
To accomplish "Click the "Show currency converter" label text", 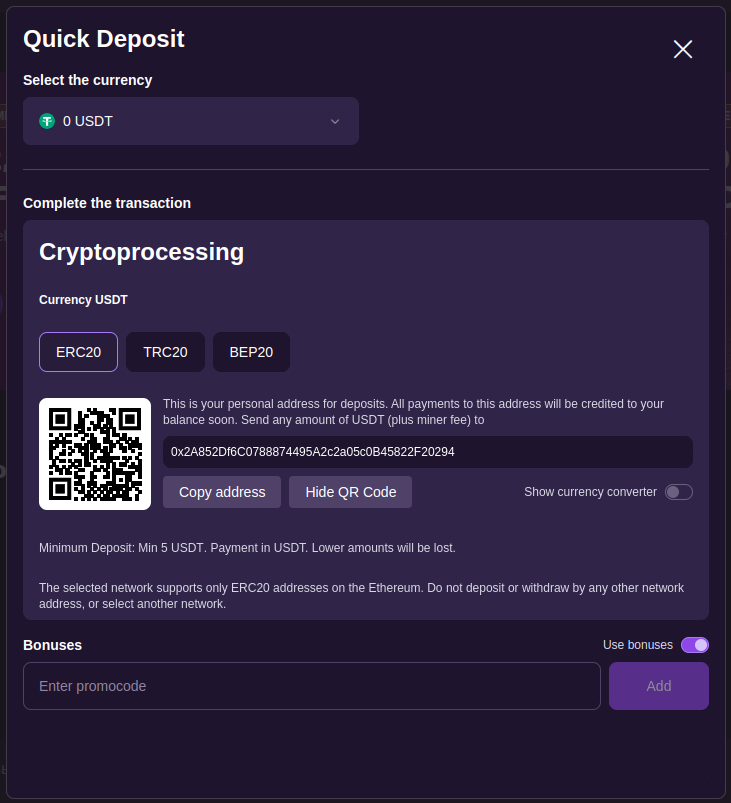I will pos(590,492).
